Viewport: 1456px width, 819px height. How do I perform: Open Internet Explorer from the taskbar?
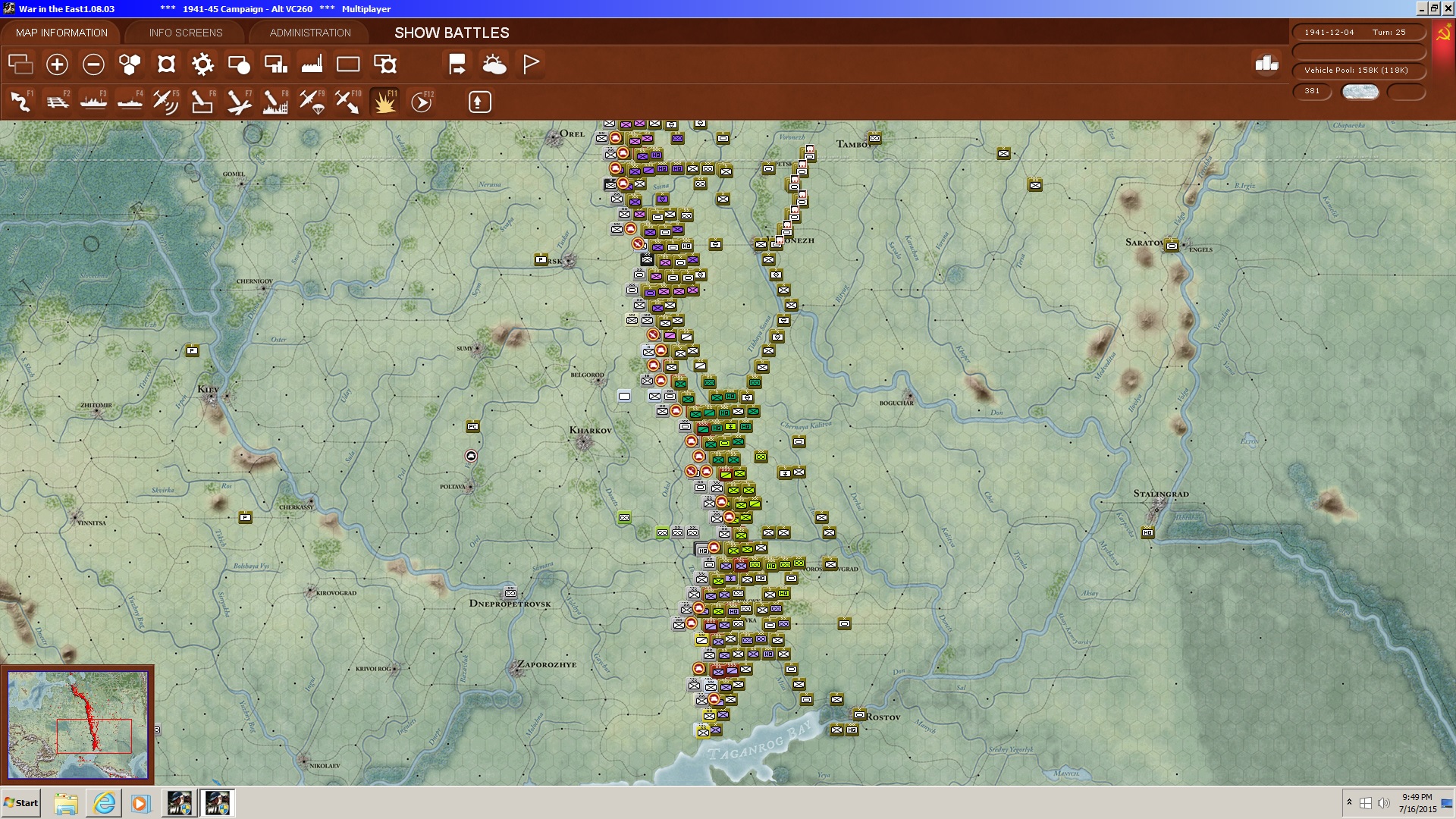pyautogui.click(x=104, y=803)
